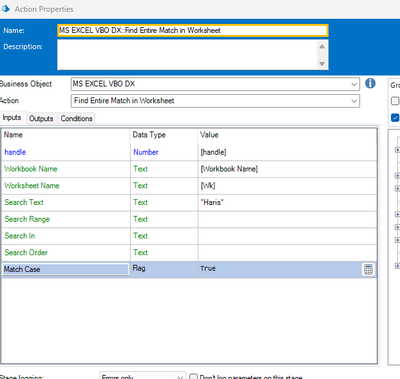Click the Blue Prism icon in title bar
The width and height of the screenshot is (400, 379).
pos(6,9)
